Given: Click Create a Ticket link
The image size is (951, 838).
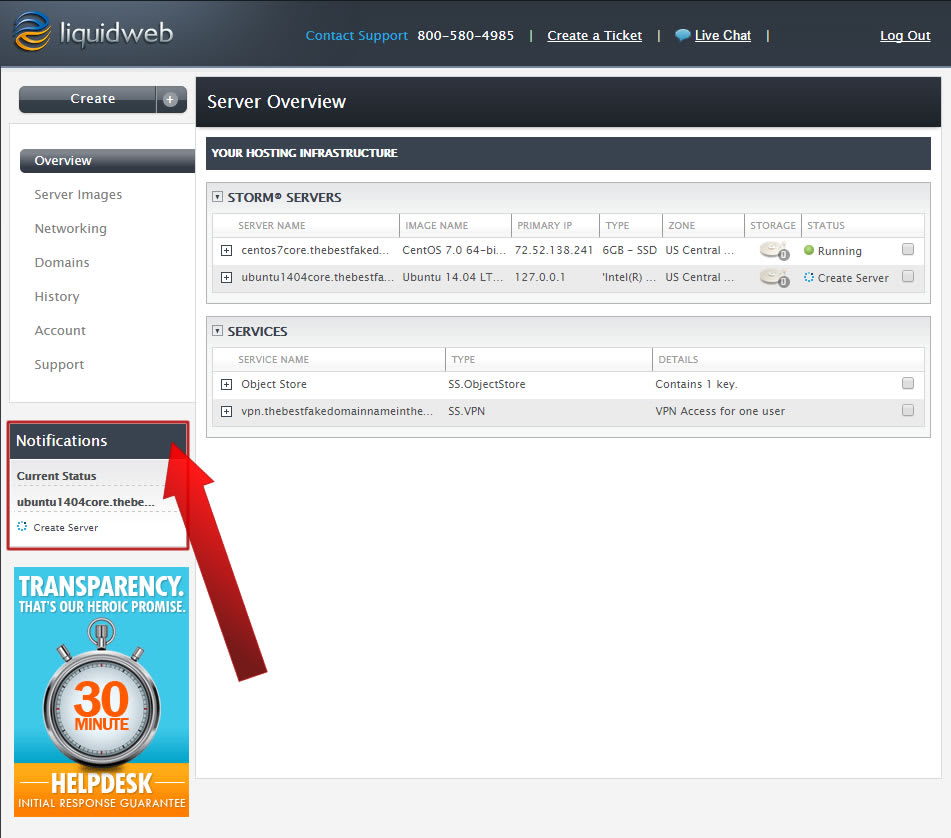Looking at the screenshot, I should pos(594,35).
